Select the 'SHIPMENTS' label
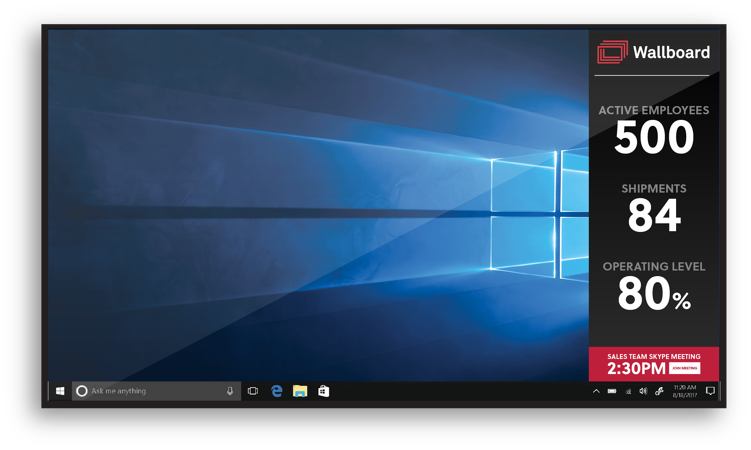The image size is (751, 450). pyautogui.click(x=654, y=189)
